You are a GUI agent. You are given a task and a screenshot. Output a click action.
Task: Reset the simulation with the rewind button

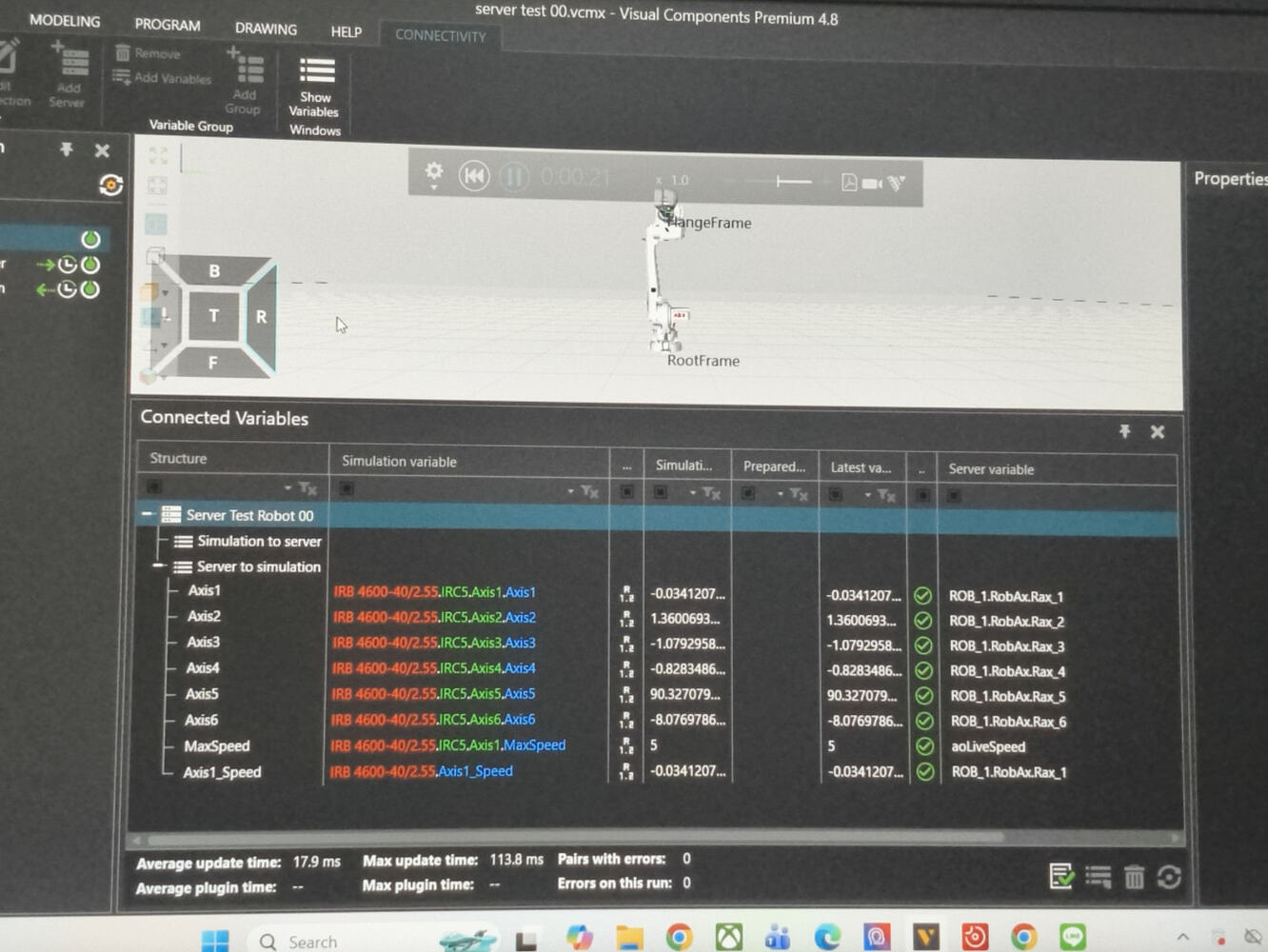click(474, 175)
